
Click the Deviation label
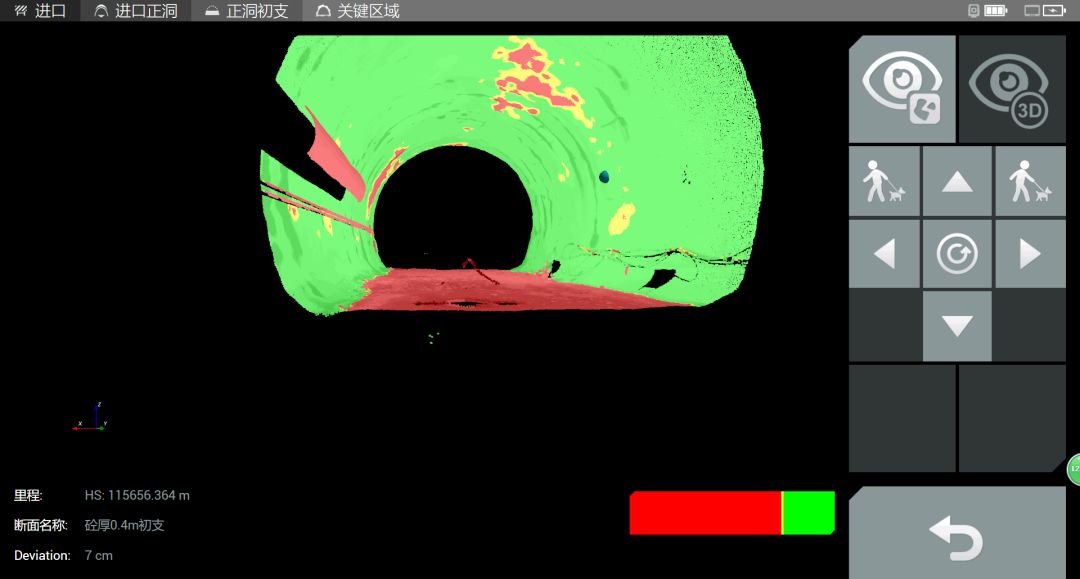42,556
